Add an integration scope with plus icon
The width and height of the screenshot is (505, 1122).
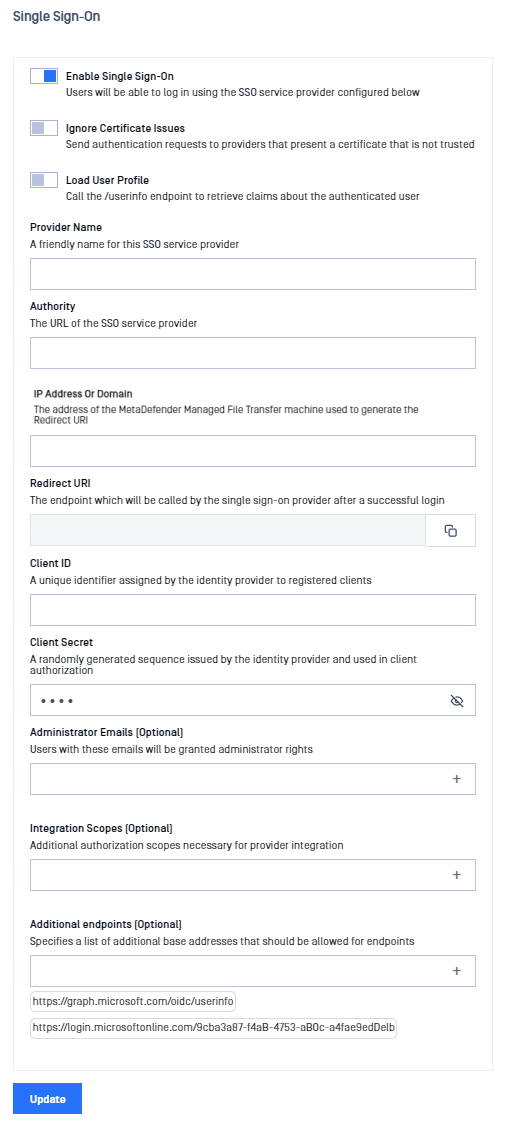coord(456,874)
